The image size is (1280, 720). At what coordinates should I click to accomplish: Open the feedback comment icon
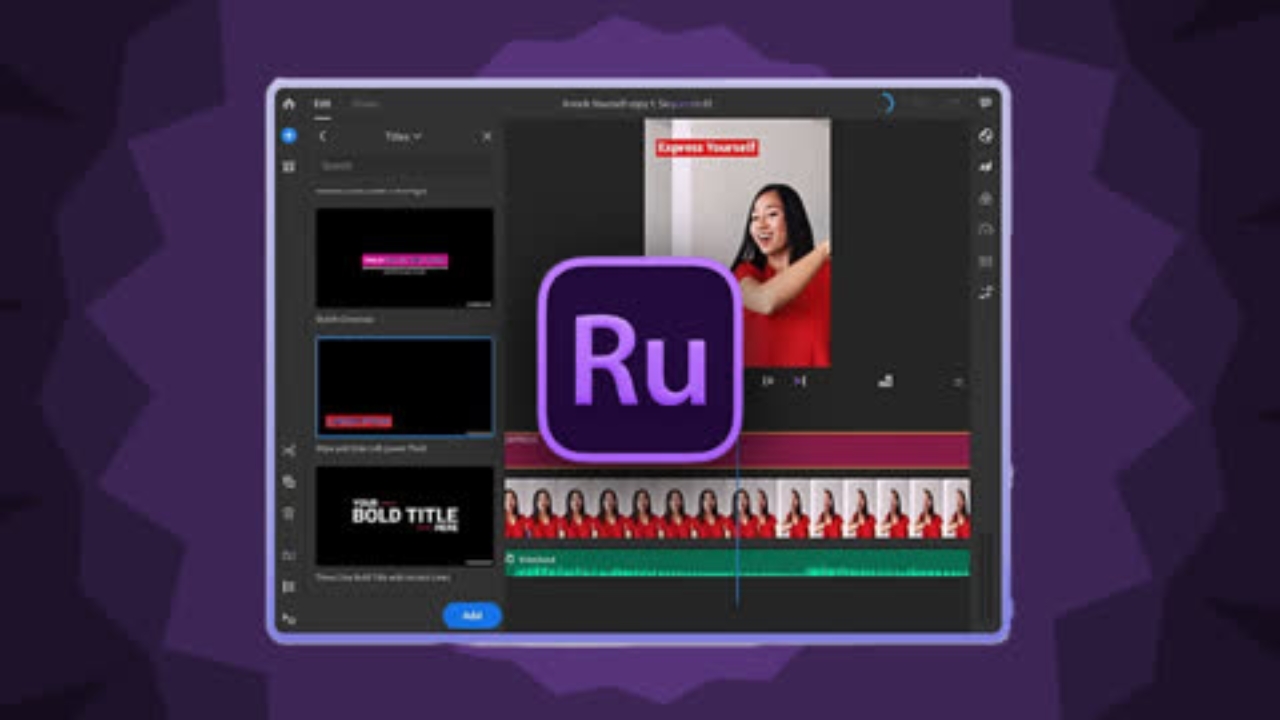click(x=986, y=104)
